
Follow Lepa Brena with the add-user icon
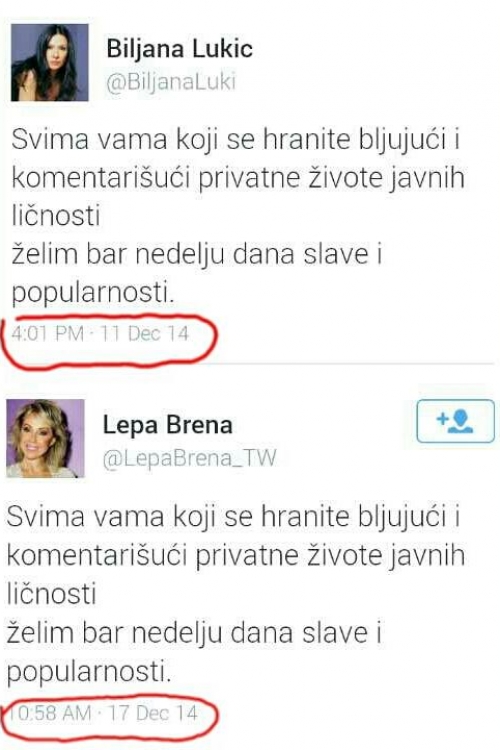pos(455,421)
